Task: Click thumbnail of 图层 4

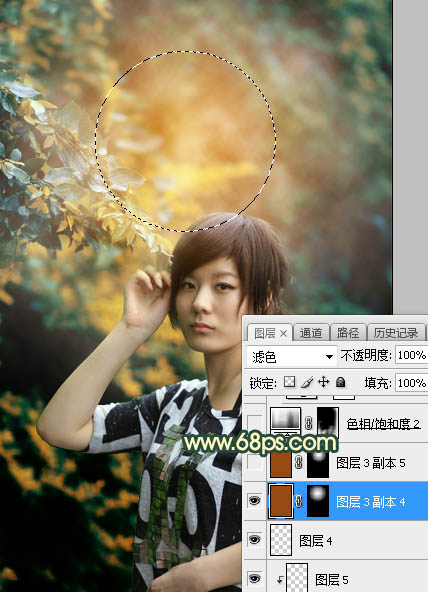Action: [x=281, y=540]
